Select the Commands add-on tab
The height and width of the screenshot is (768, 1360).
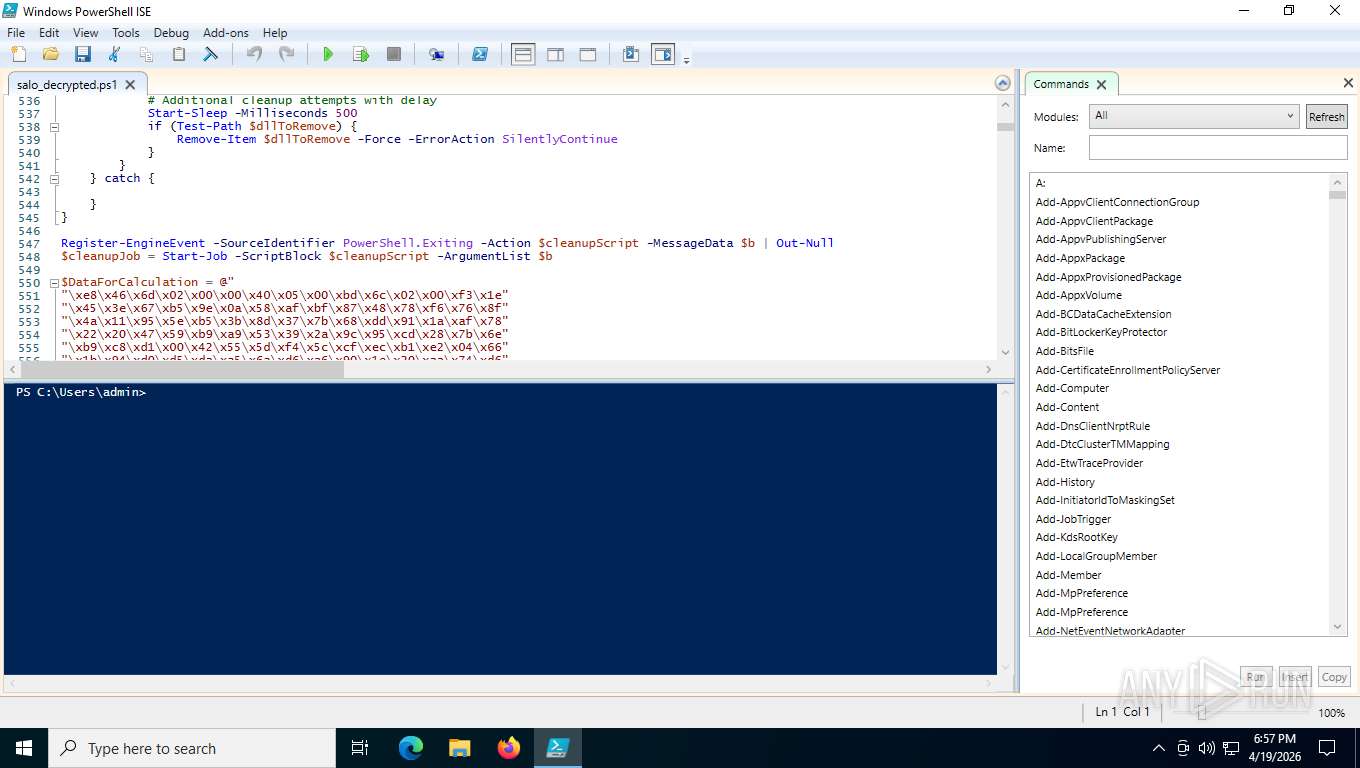click(1061, 84)
